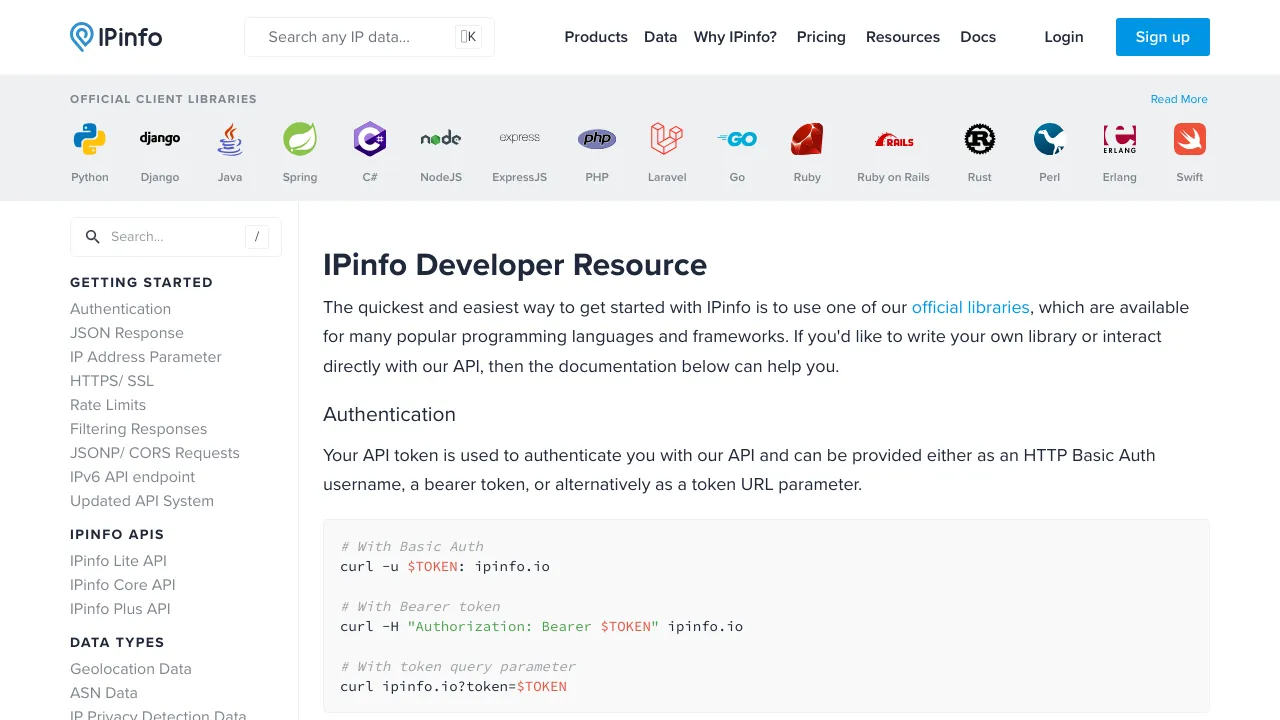Open IPinfo Lite API sidebar link
Image resolution: width=1280 pixels, height=720 pixels.
119,561
